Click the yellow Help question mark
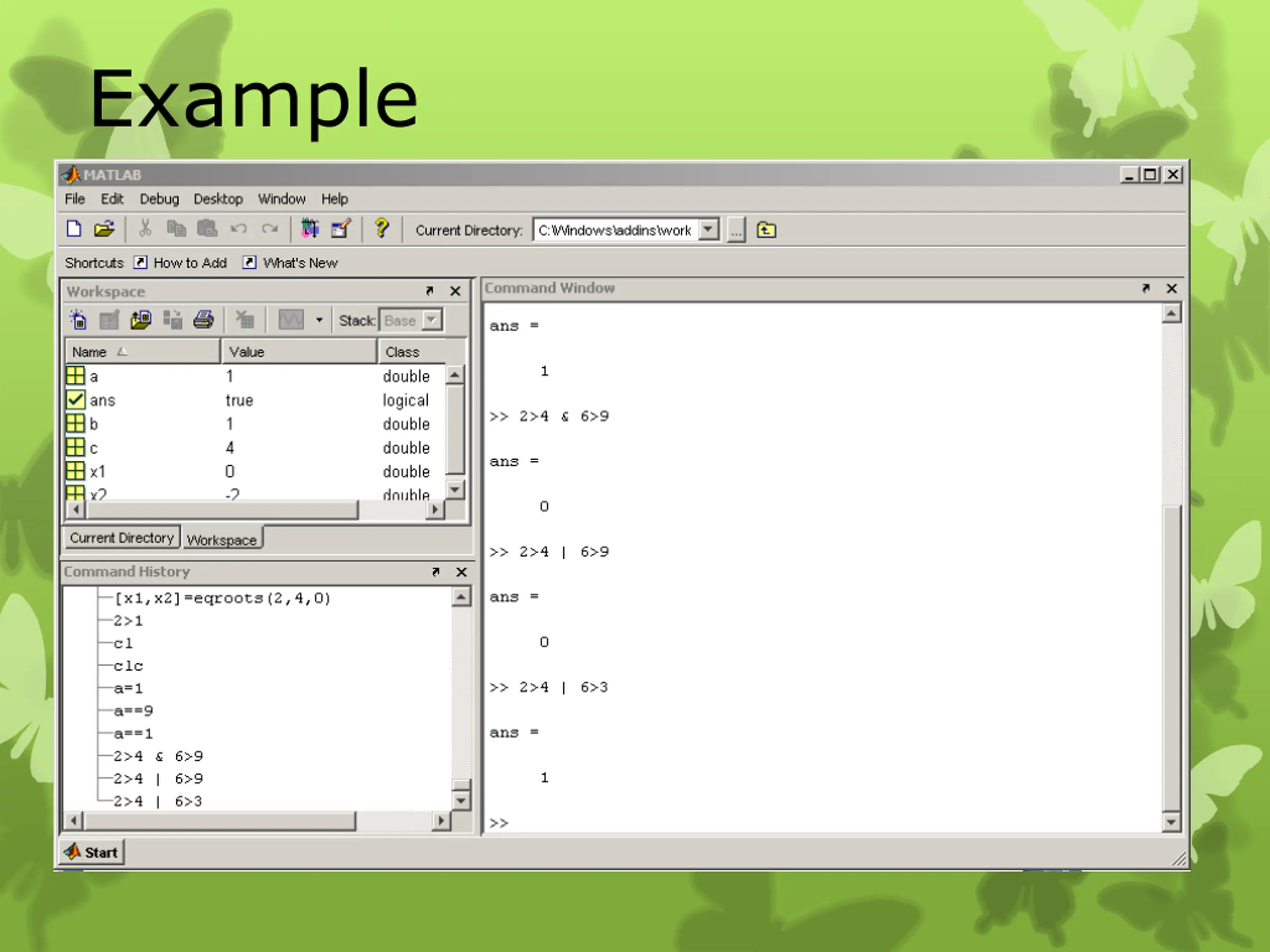The image size is (1270, 952). pos(381,229)
